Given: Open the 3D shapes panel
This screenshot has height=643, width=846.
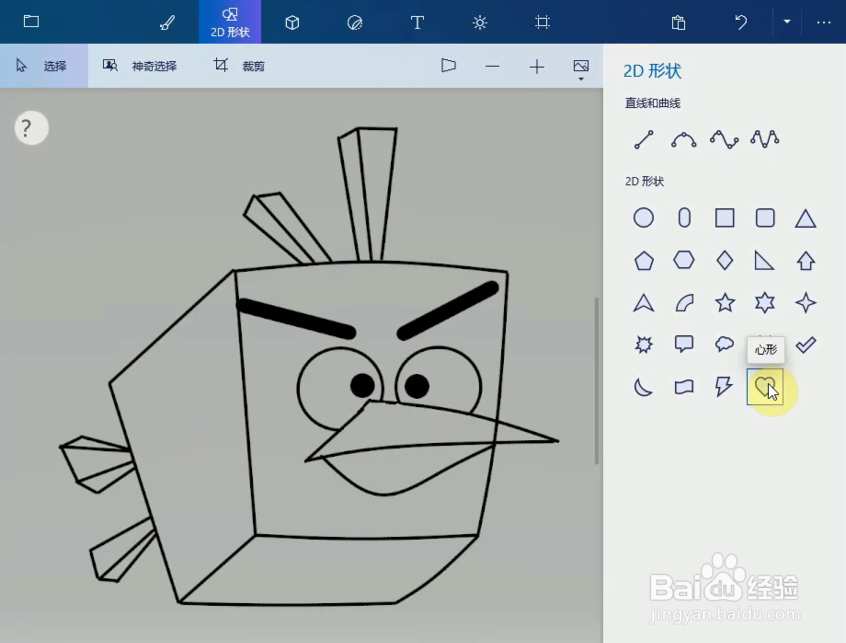Looking at the screenshot, I should 292,22.
